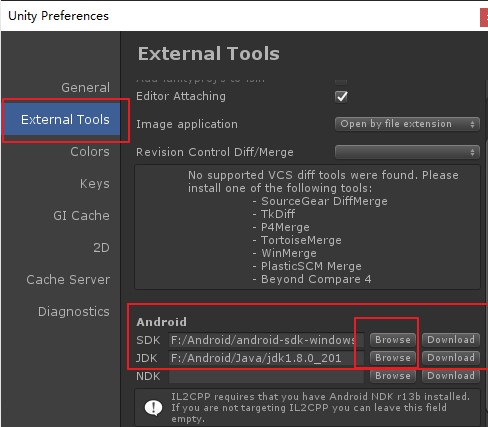Browse for the NDK folder
Screen dimensions: 488x427
click(393, 376)
